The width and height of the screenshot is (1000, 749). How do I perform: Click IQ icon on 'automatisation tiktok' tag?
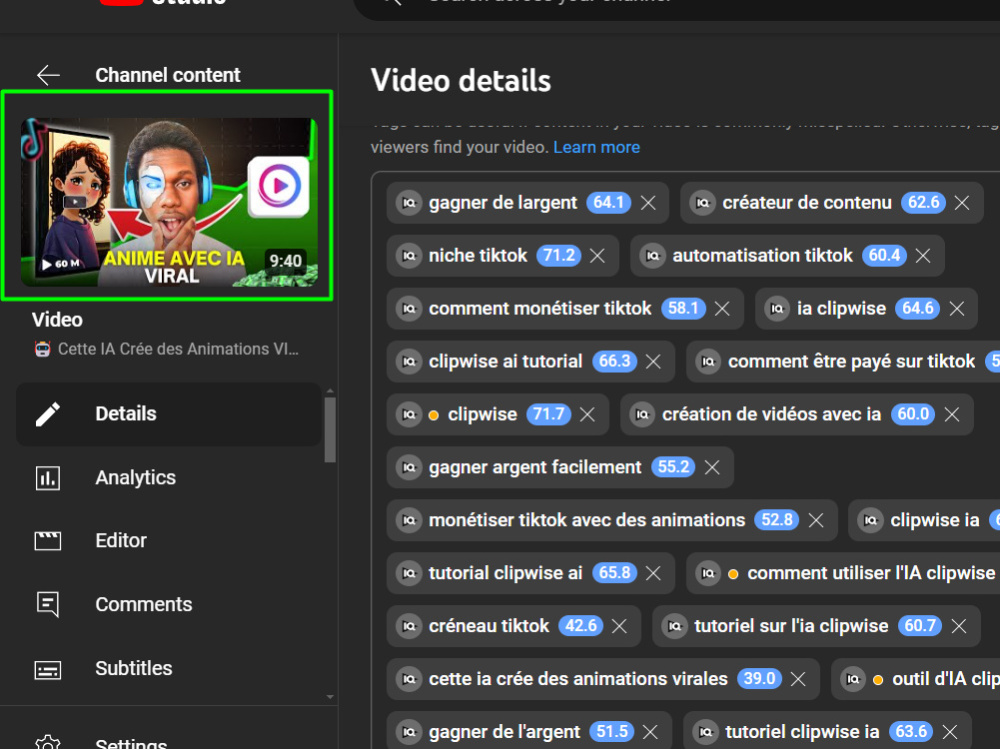[652, 256]
